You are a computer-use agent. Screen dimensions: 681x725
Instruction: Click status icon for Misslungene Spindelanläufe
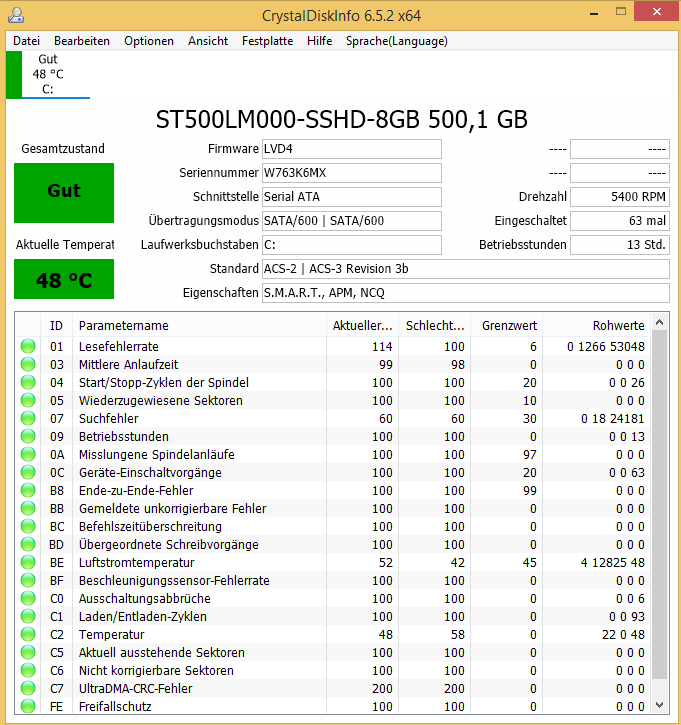click(28, 455)
